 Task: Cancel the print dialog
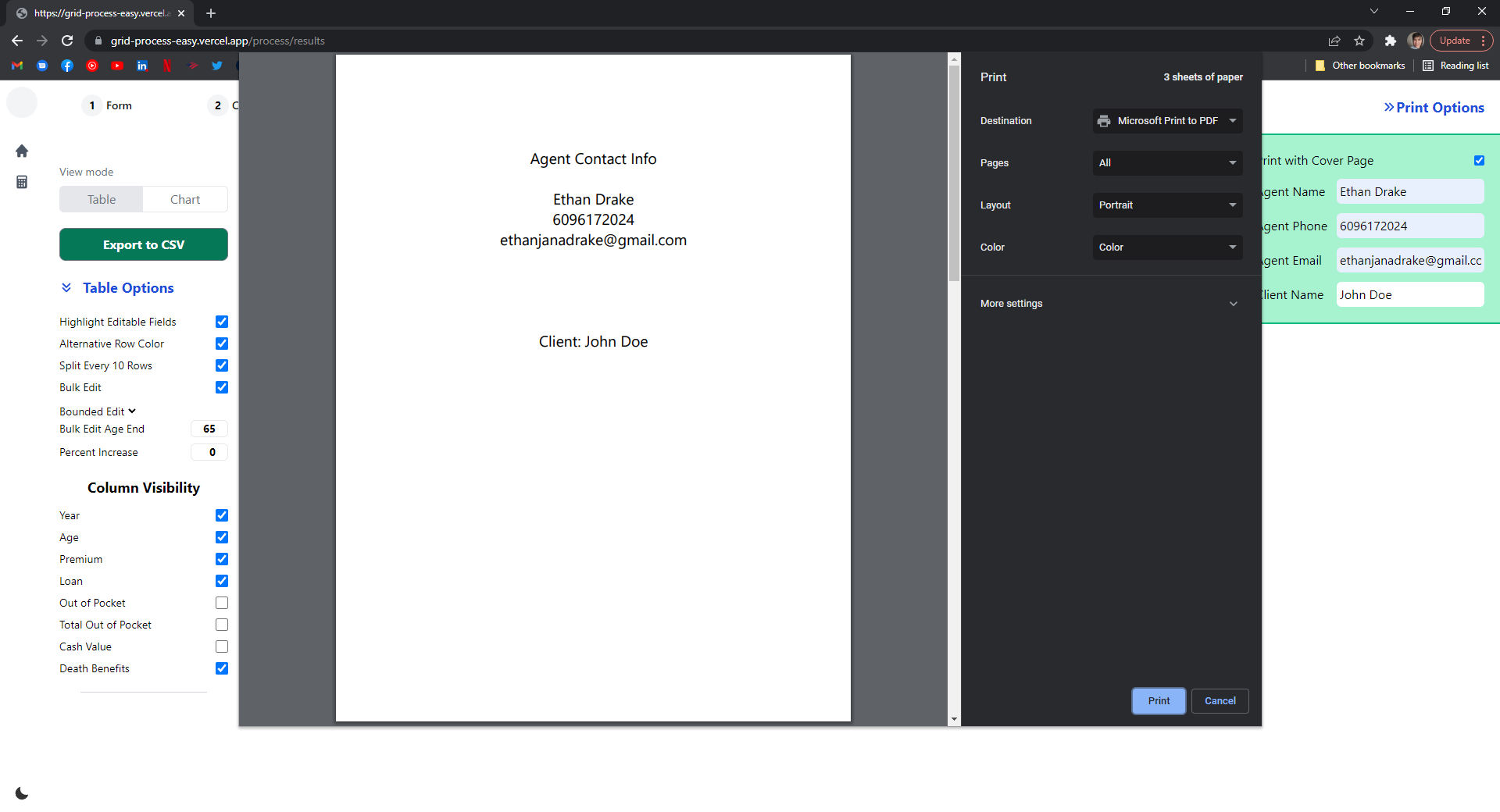click(1220, 701)
